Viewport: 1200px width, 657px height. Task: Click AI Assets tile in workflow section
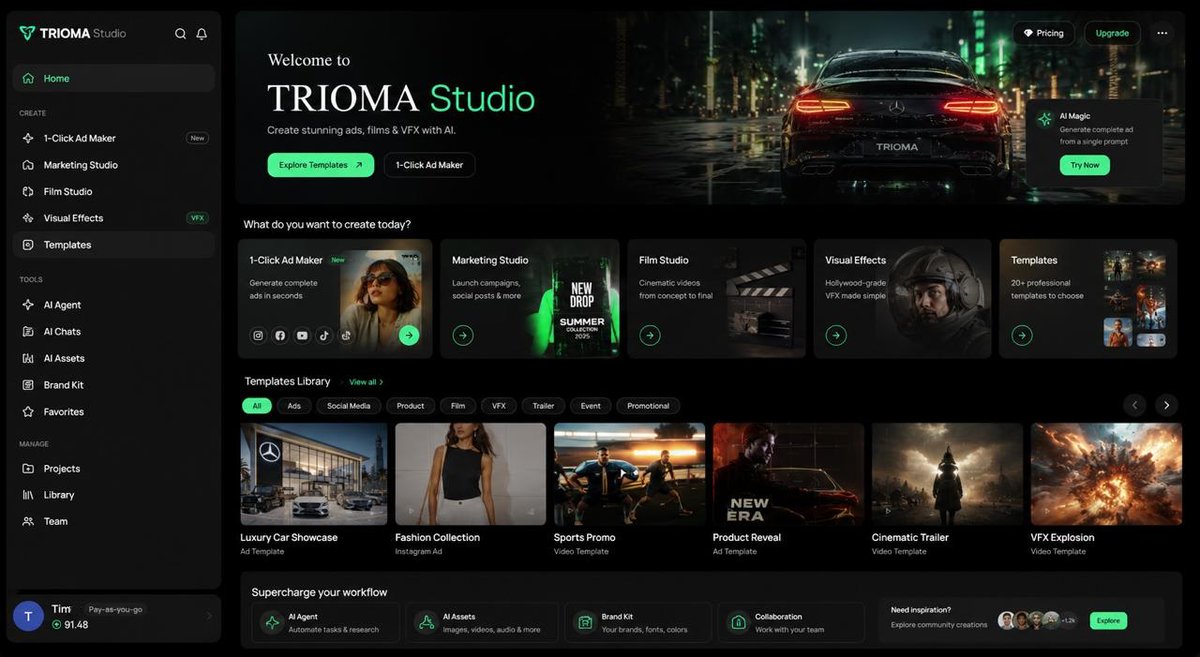[482, 622]
